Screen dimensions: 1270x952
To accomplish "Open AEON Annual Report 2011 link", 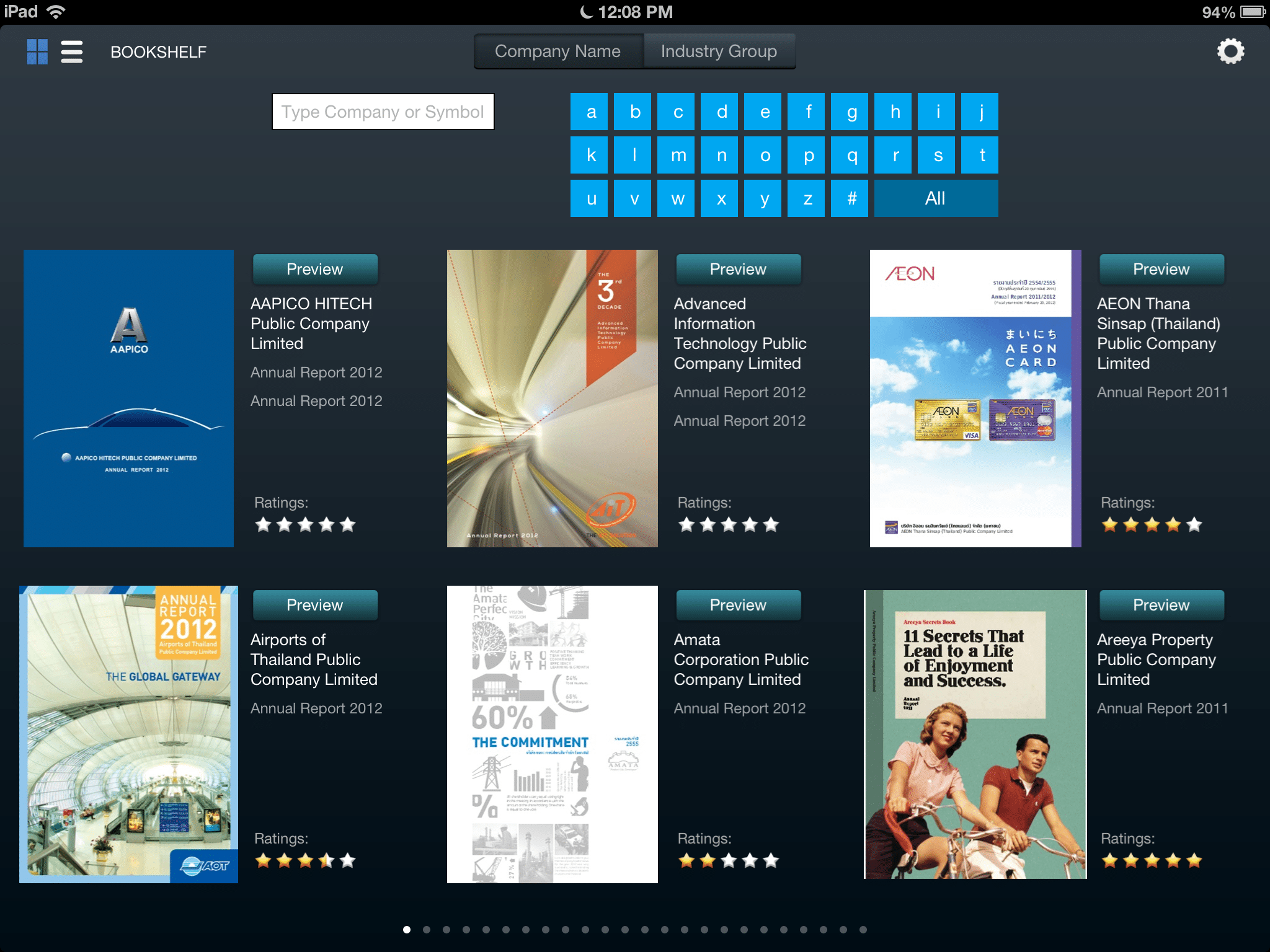I will (x=1163, y=392).
